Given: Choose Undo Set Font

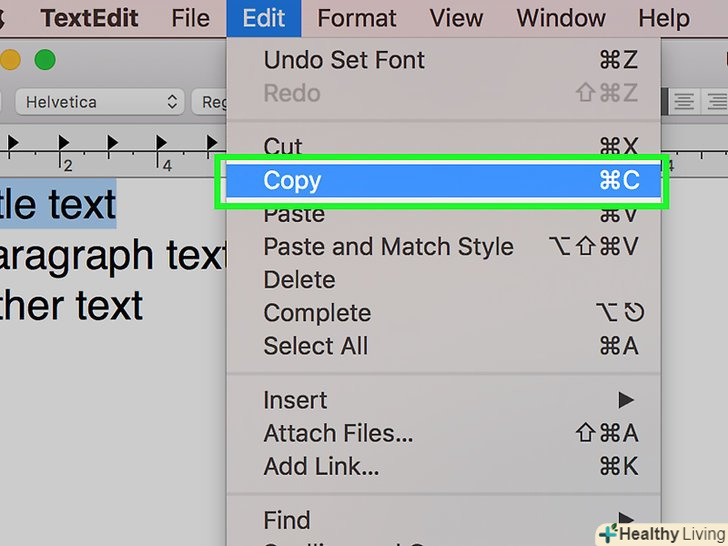Looking at the screenshot, I should click(x=443, y=60).
